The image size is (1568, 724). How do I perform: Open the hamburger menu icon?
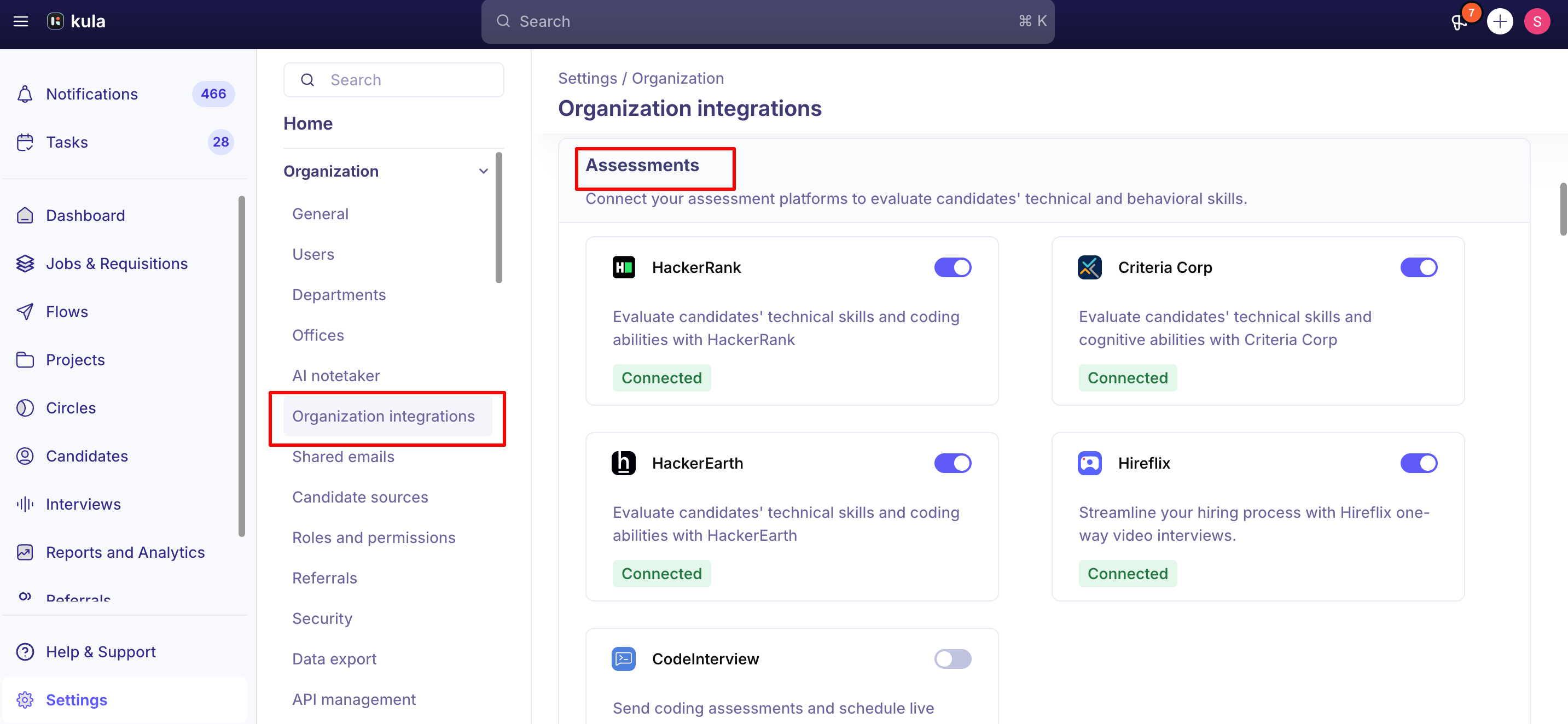point(21,21)
